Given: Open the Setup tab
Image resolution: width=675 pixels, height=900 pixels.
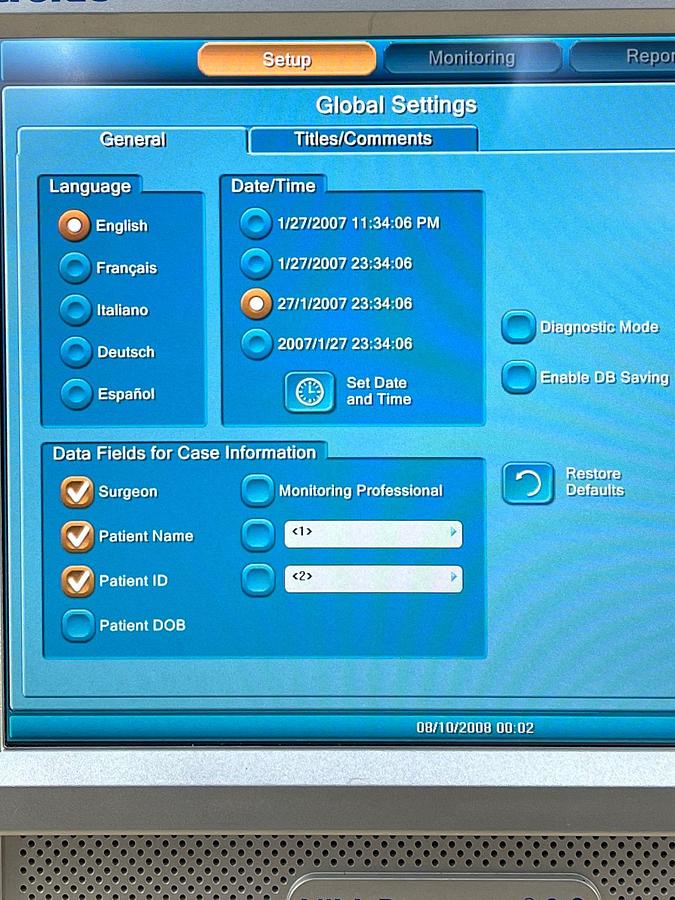Looking at the screenshot, I should tap(287, 59).
